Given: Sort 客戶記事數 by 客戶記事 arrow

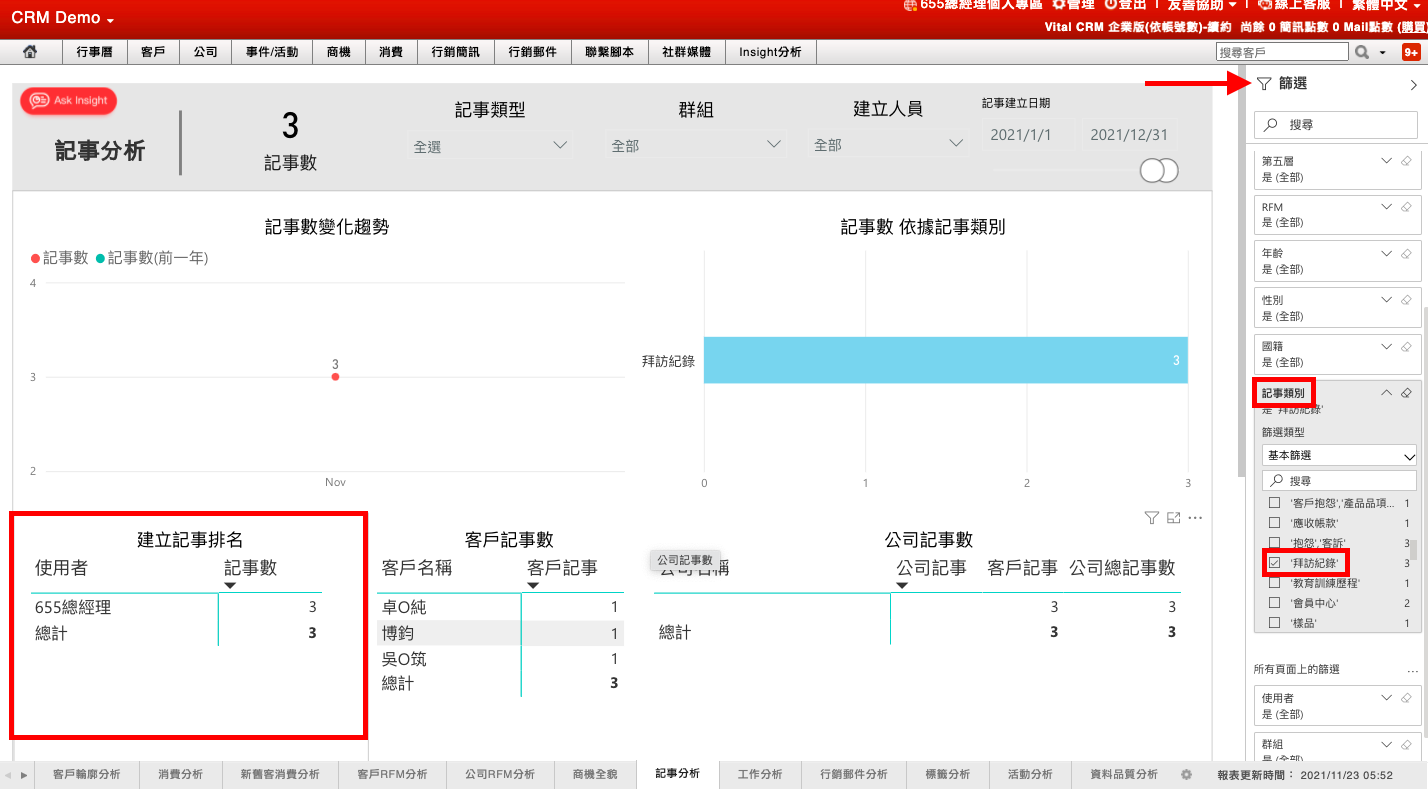Looking at the screenshot, I should coord(533,585).
